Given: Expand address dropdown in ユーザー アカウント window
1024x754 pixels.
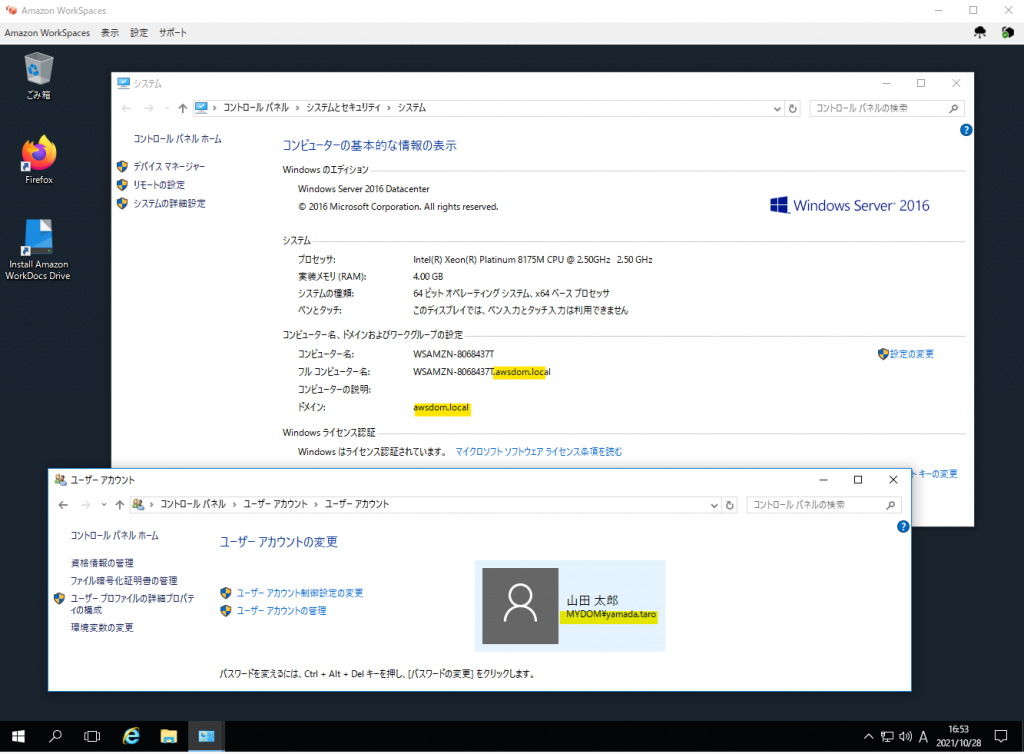Looking at the screenshot, I should point(713,505).
